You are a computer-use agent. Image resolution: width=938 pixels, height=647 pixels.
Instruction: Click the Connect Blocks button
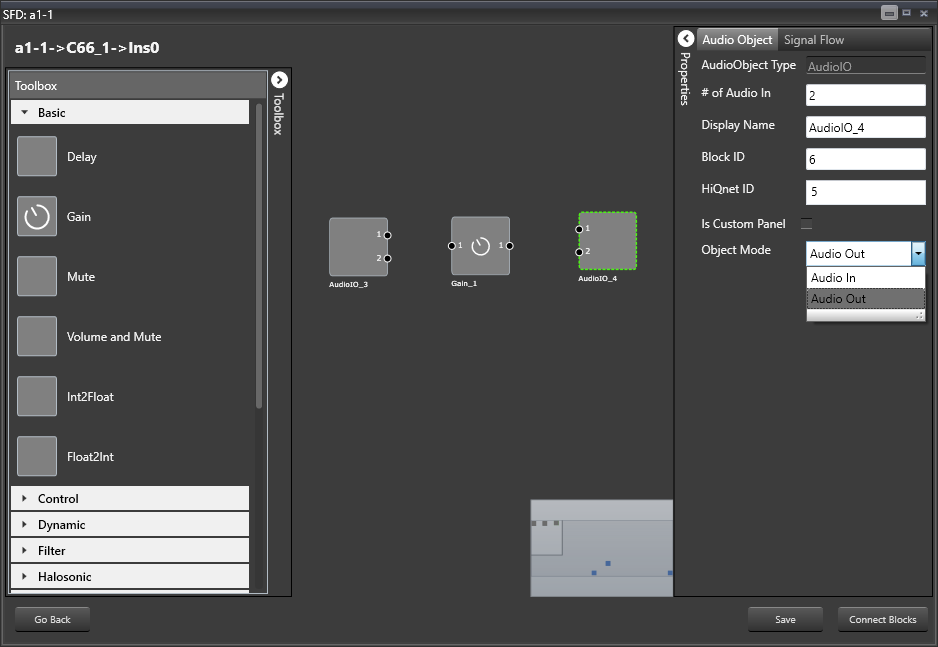pos(882,619)
